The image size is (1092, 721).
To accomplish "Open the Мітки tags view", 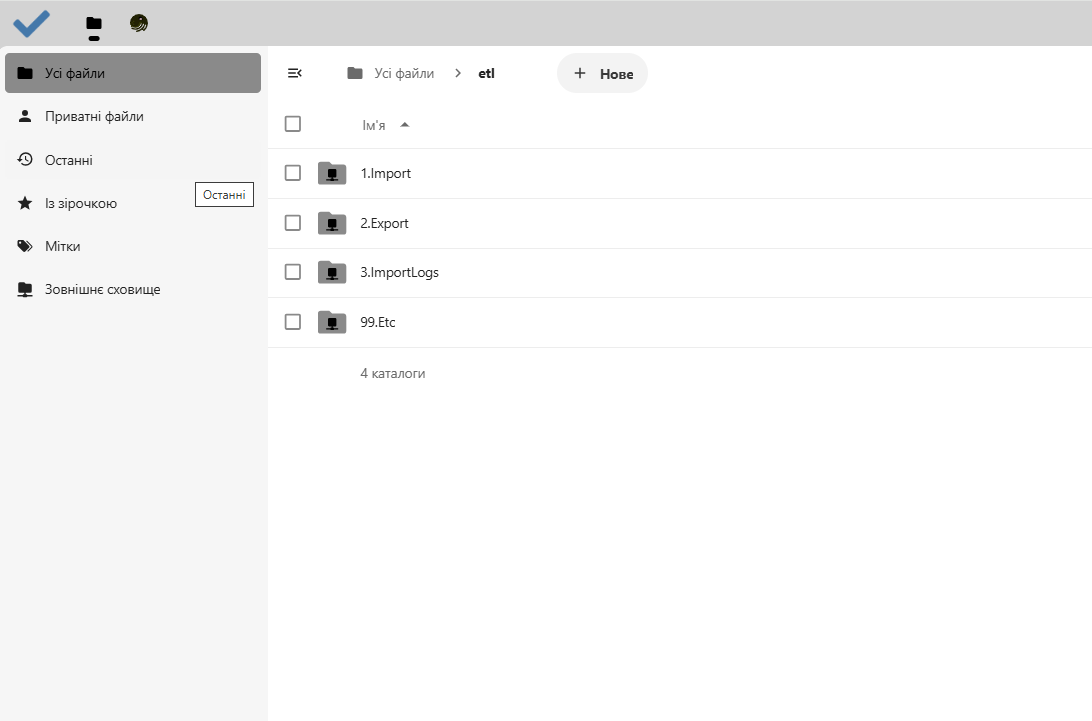I will click(62, 245).
